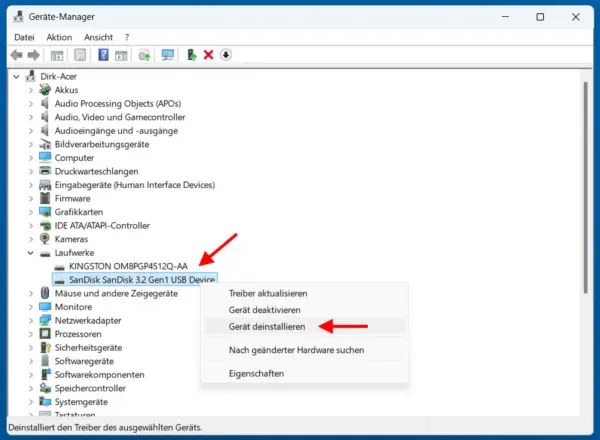Click the Bildverarbeitungsgeräte scanner icon
The height and width of the screenshot is (440, 600).
point(45,144)
